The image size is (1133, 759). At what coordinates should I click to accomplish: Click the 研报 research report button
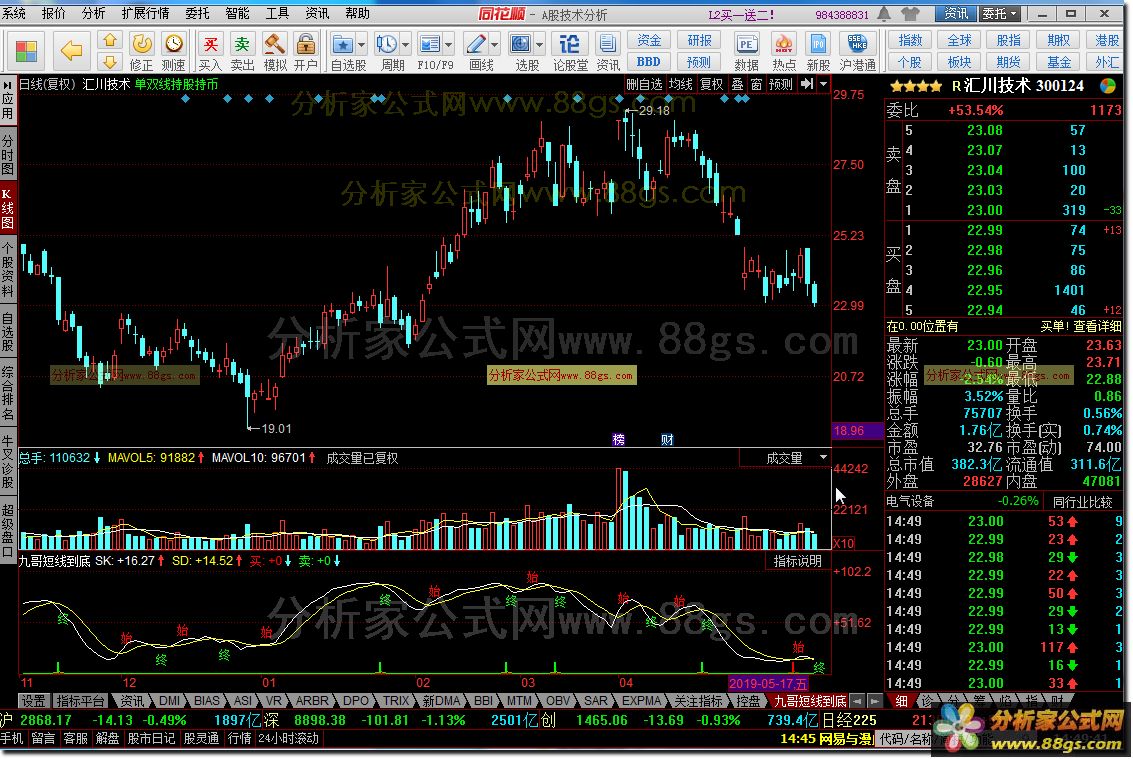[699, 40]
